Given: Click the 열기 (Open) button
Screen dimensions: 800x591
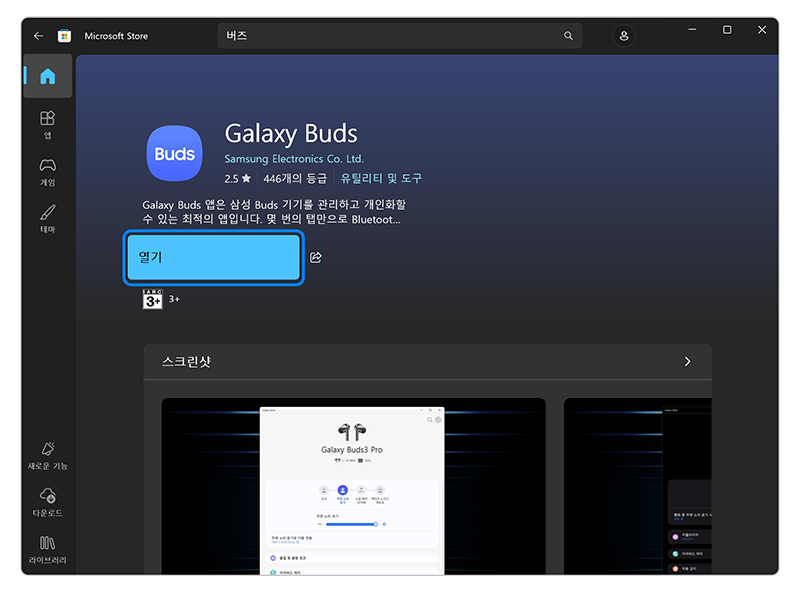Looking at the screenshot, I should [x=213, y=257].
